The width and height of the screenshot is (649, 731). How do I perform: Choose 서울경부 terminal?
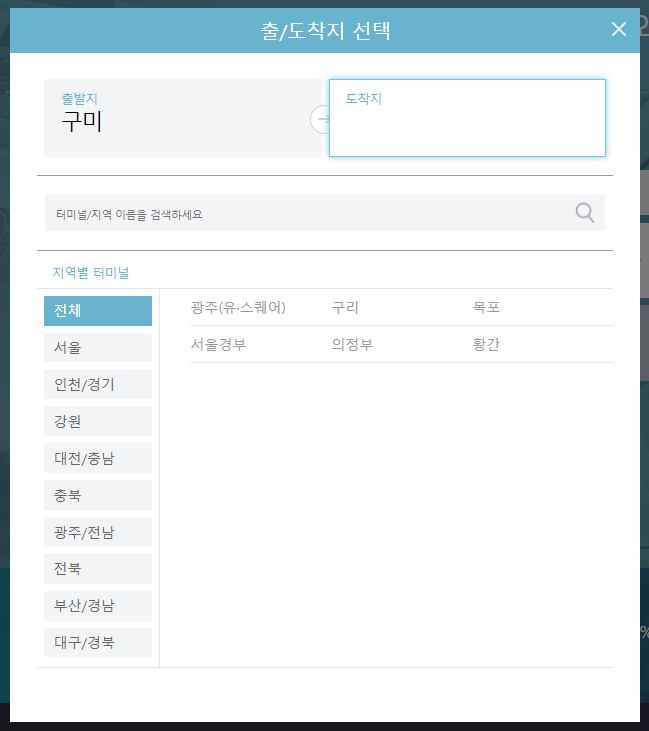[x=218, y=345]
